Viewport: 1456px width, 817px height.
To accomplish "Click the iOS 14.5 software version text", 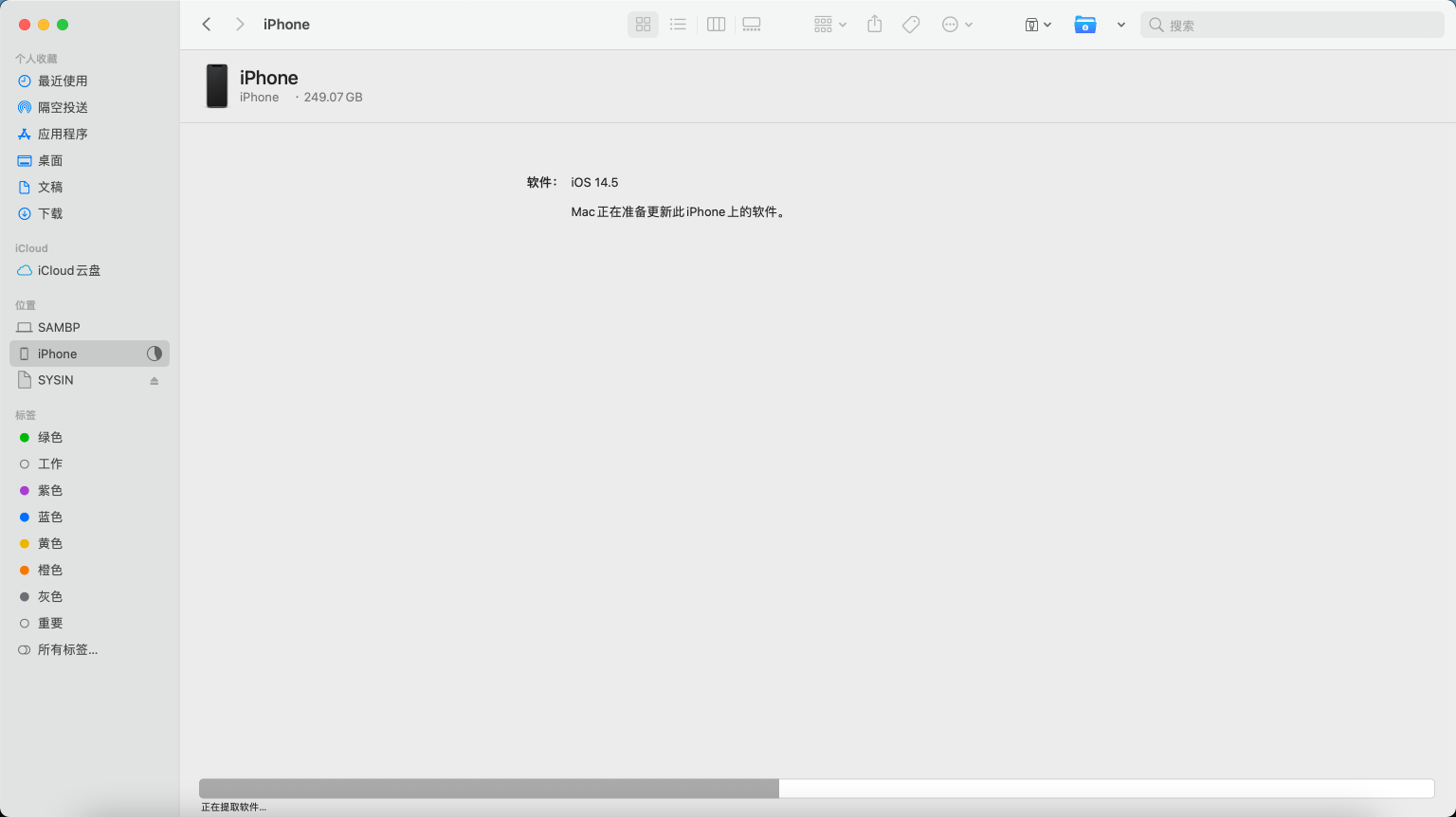I will [x=594, y=182].
